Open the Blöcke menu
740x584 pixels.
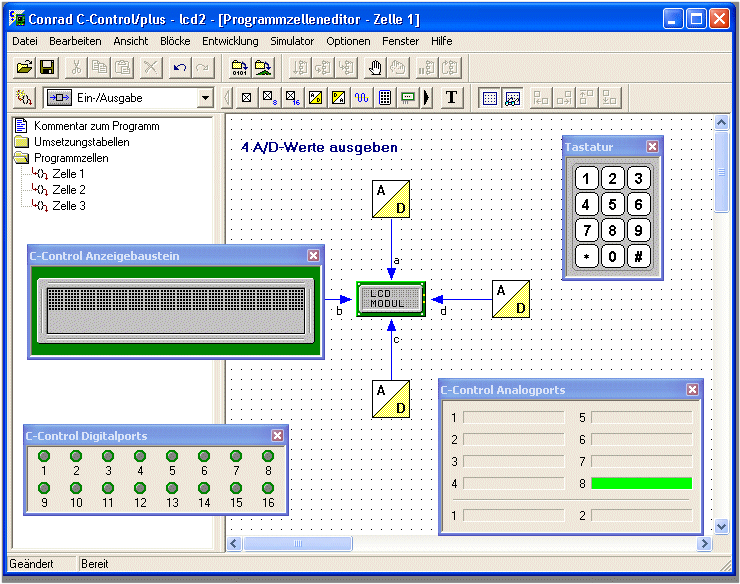pos(175,42)
